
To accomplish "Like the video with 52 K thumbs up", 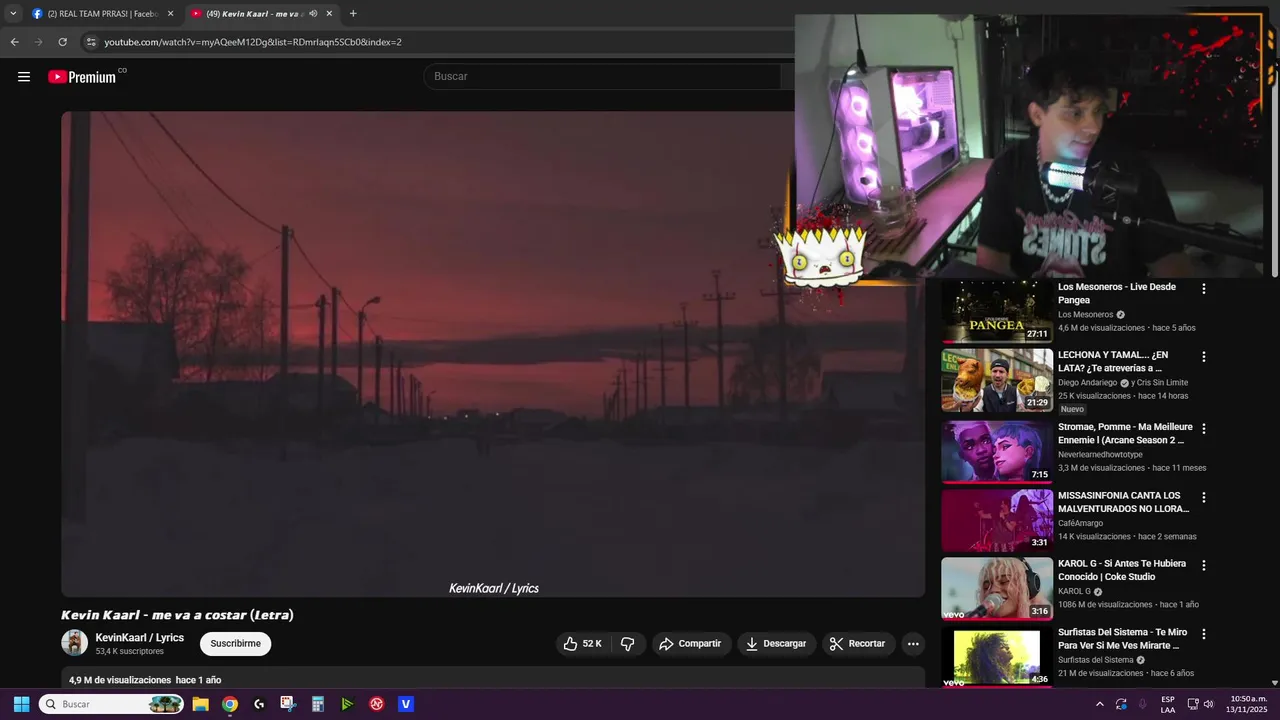I will (583, 644).
